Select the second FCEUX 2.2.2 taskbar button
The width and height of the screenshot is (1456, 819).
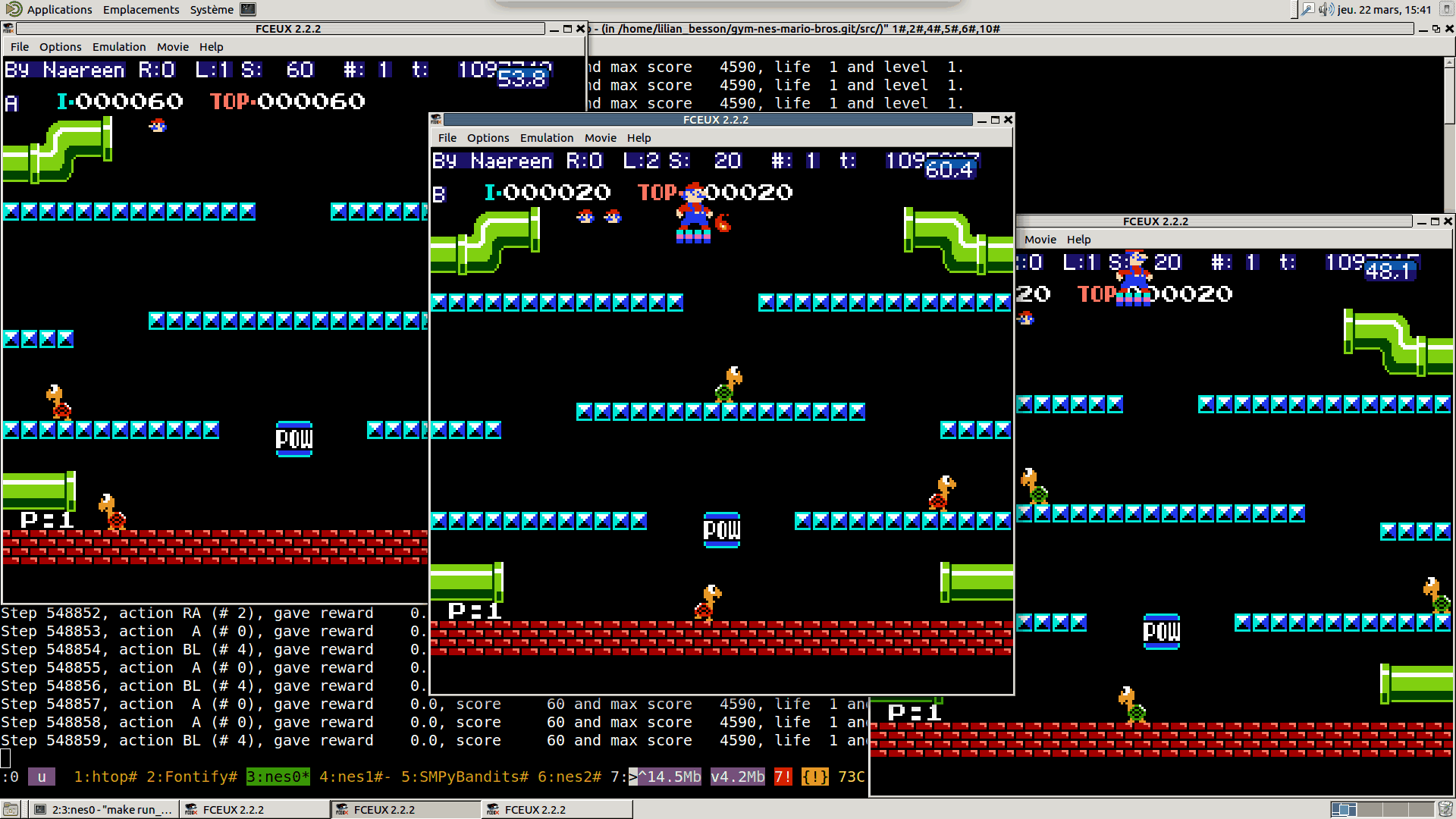pos(406,809)
